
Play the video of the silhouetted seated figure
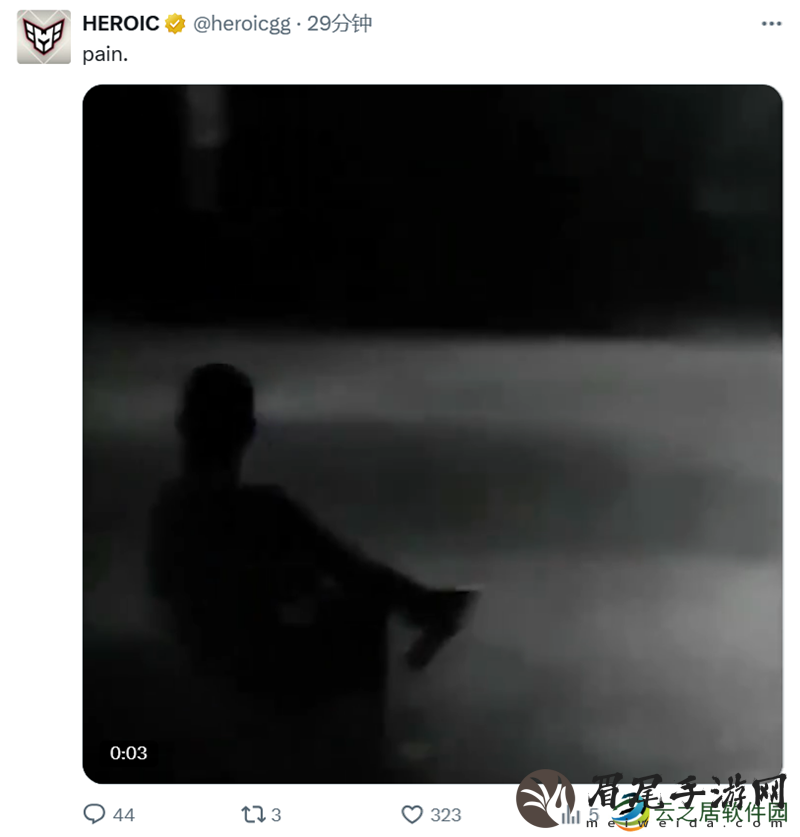click(432, 433)
